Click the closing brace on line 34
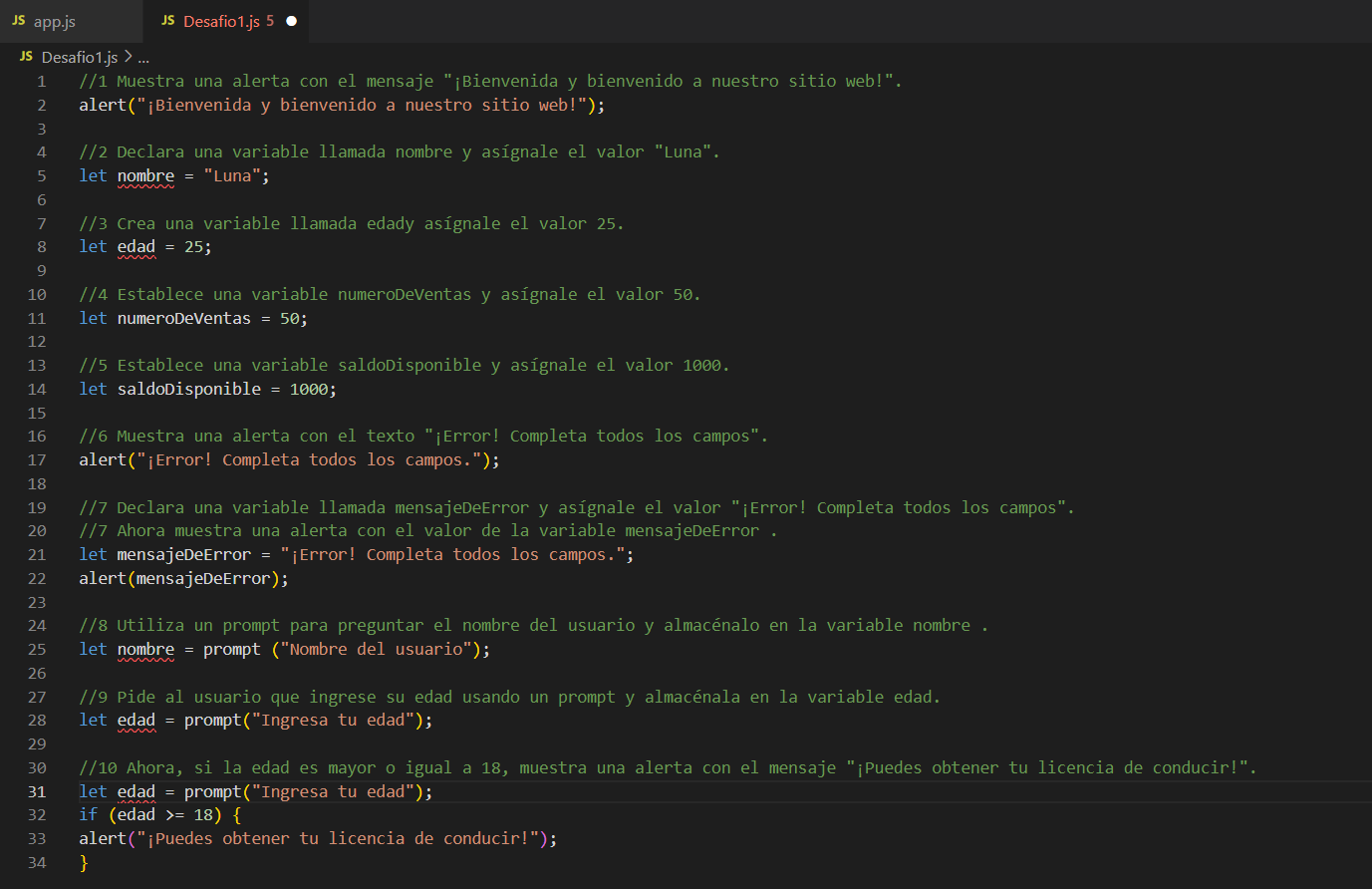 tap(84, 863)
